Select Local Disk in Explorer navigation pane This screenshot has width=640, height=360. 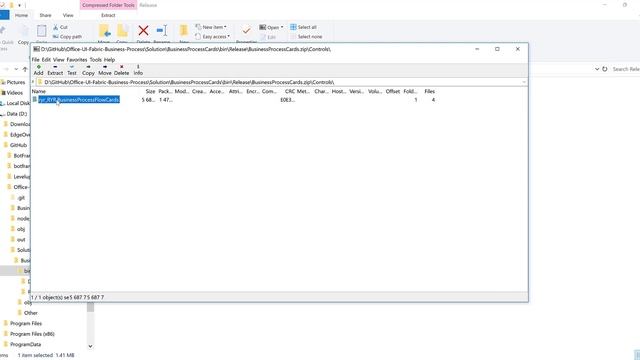point(18,103)
